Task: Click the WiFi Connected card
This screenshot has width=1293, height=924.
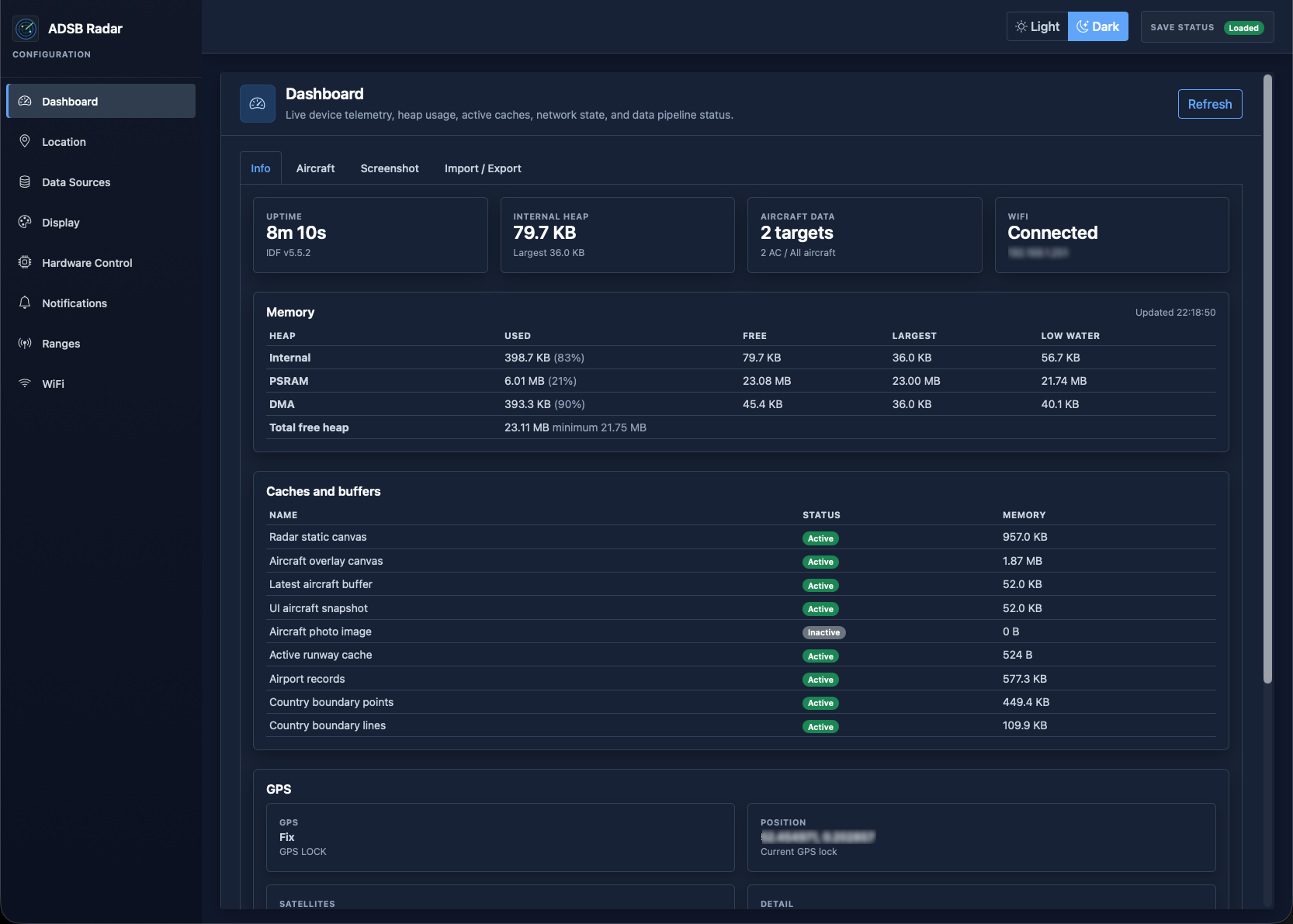Action: pos(1112,235)
